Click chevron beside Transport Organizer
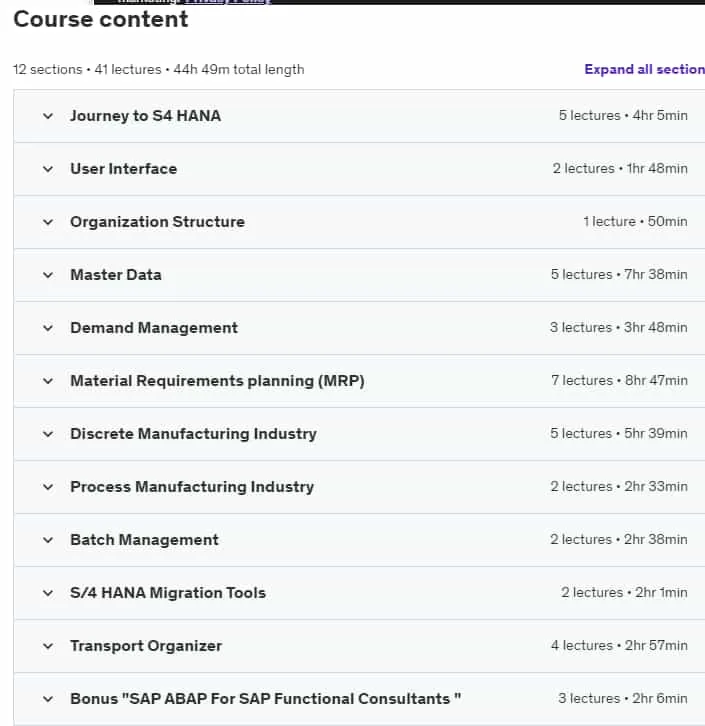 (48, 646)
